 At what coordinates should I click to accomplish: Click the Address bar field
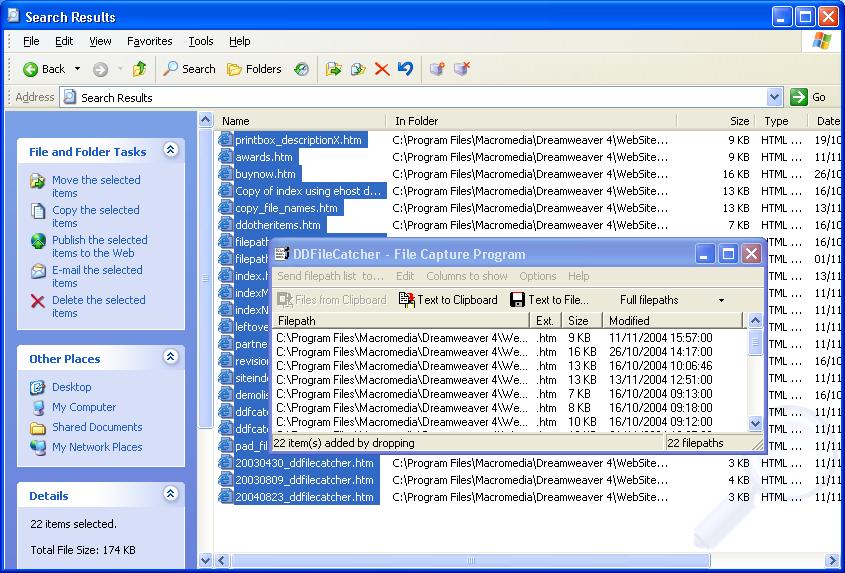413,98
